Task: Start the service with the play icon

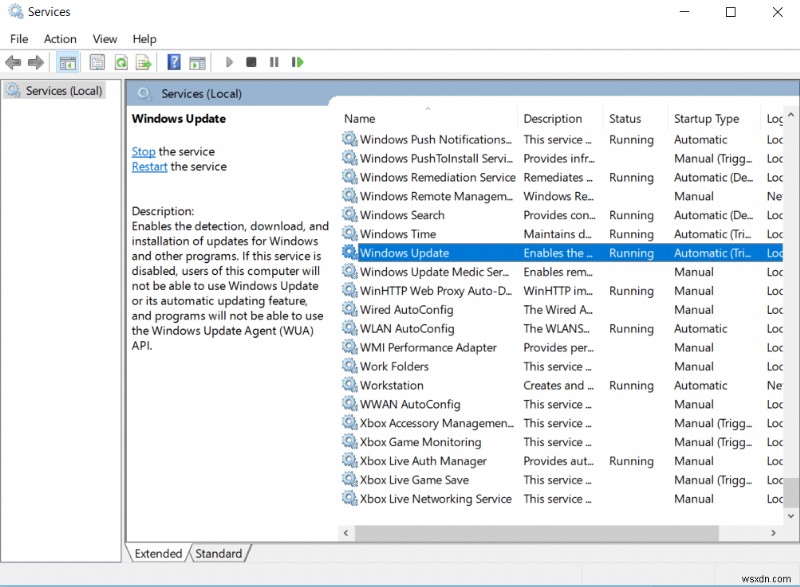Action: (229, 62)
